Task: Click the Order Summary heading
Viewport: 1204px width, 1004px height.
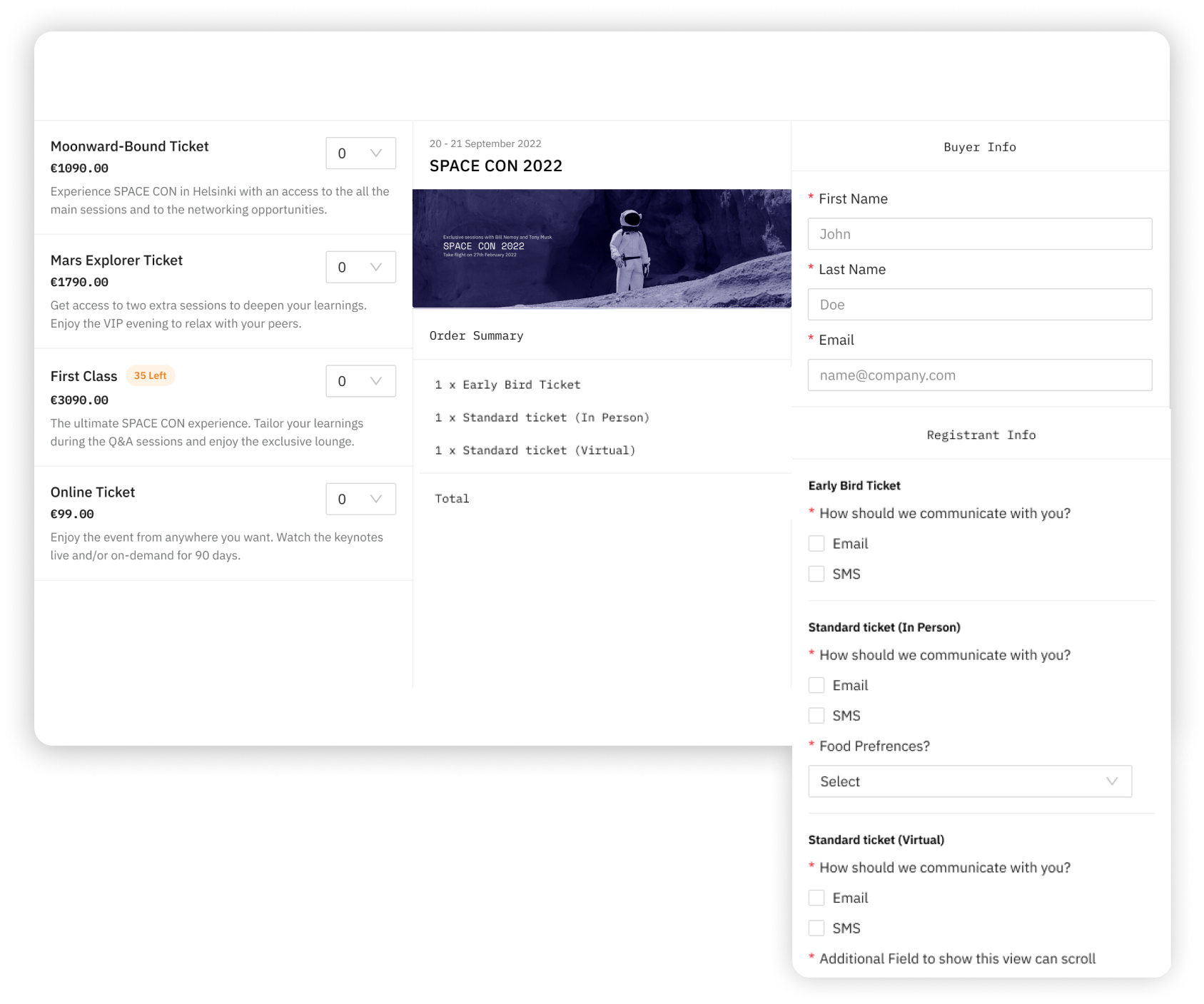Action: point(476,335)
